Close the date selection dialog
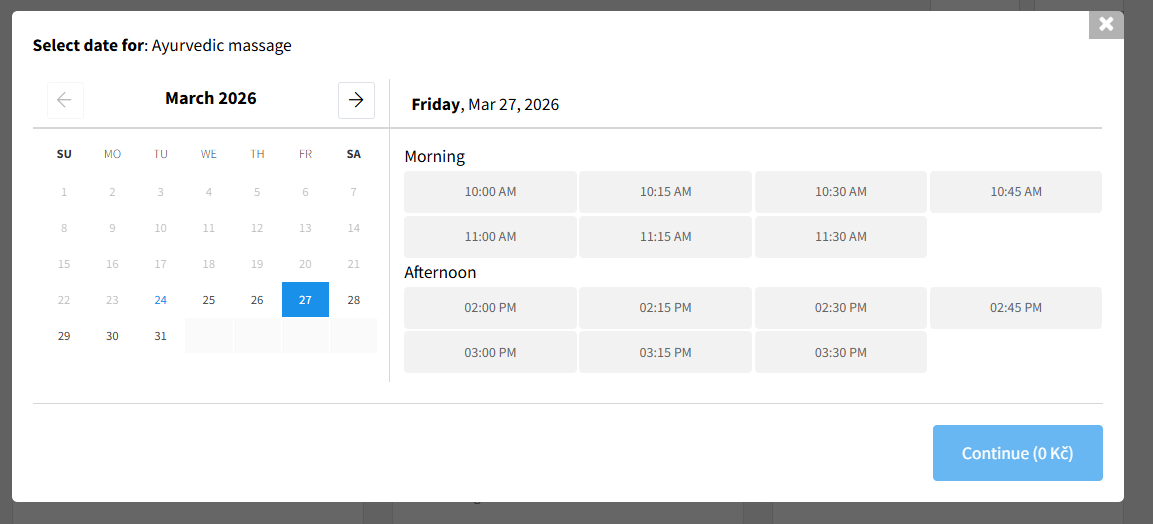The width and height of the screenshot is (1153, 524). [x=1106, y=24]
